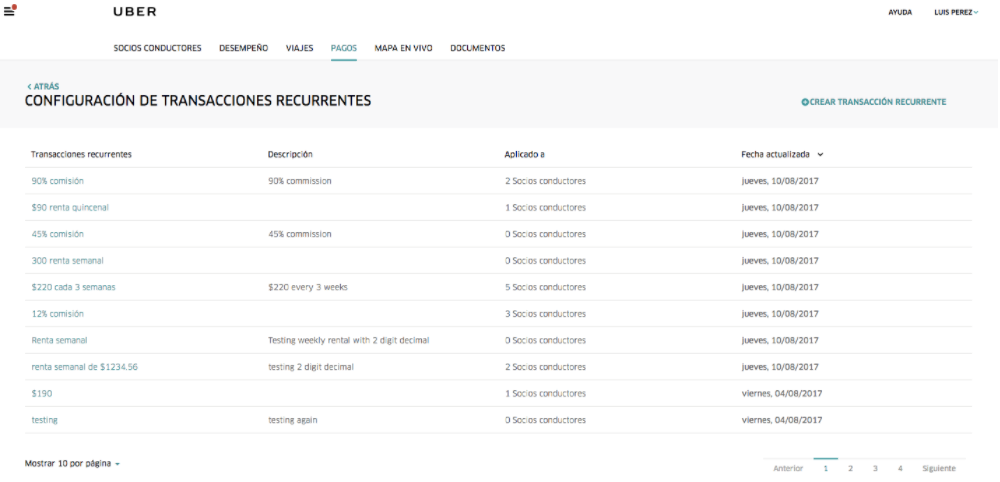Go back using the Atrás link
The image size is (1000, 482).
43,87
